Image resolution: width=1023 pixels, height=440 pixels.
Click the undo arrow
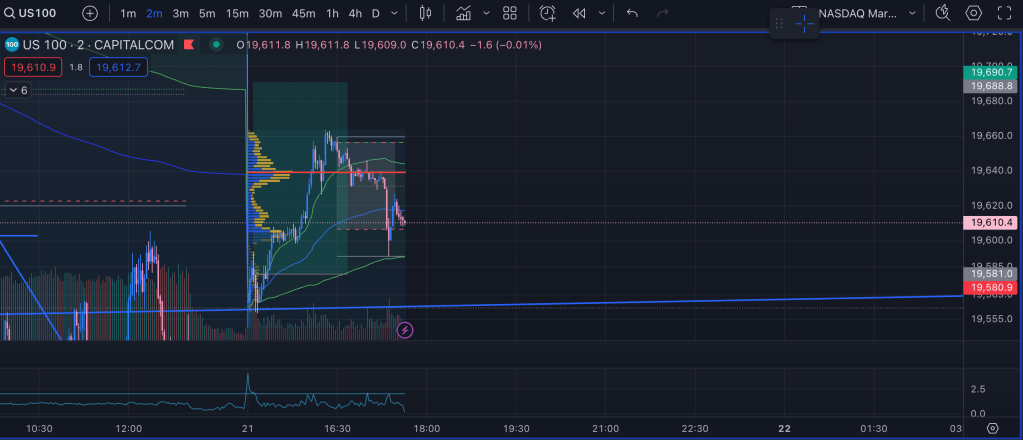631,13
